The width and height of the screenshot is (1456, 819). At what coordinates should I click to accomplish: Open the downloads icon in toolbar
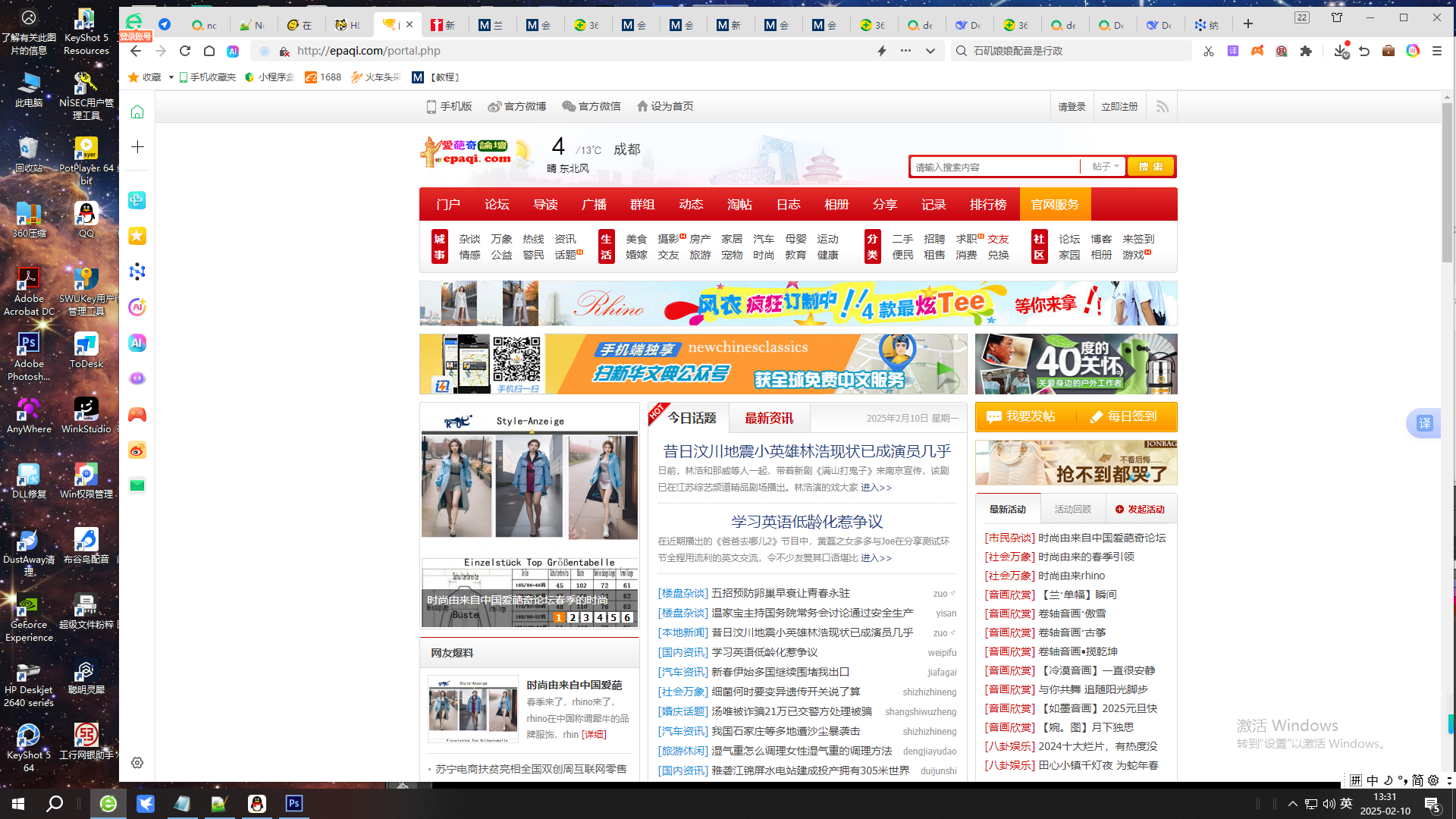[x=1341, y=51]
